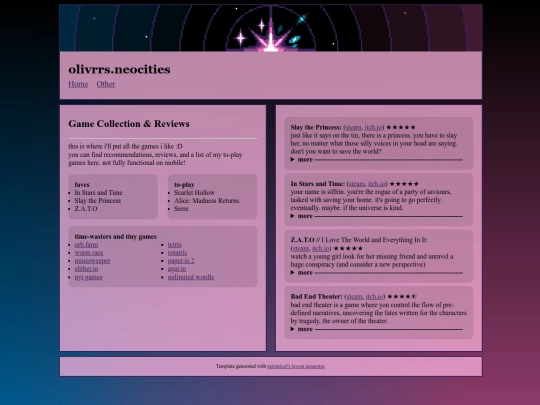Image resolution: width=540 pixels, height=405 pixels.
Task: Open the tetris game link
Action: (174, 245)
